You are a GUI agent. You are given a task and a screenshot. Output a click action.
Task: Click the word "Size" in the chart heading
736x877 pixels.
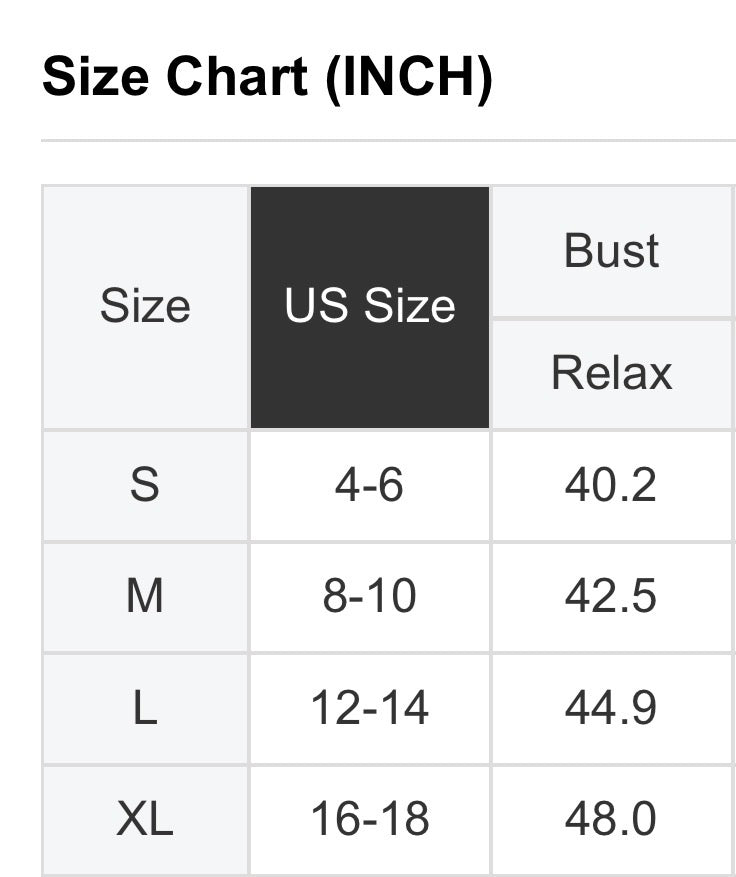(x=97, y=78)
